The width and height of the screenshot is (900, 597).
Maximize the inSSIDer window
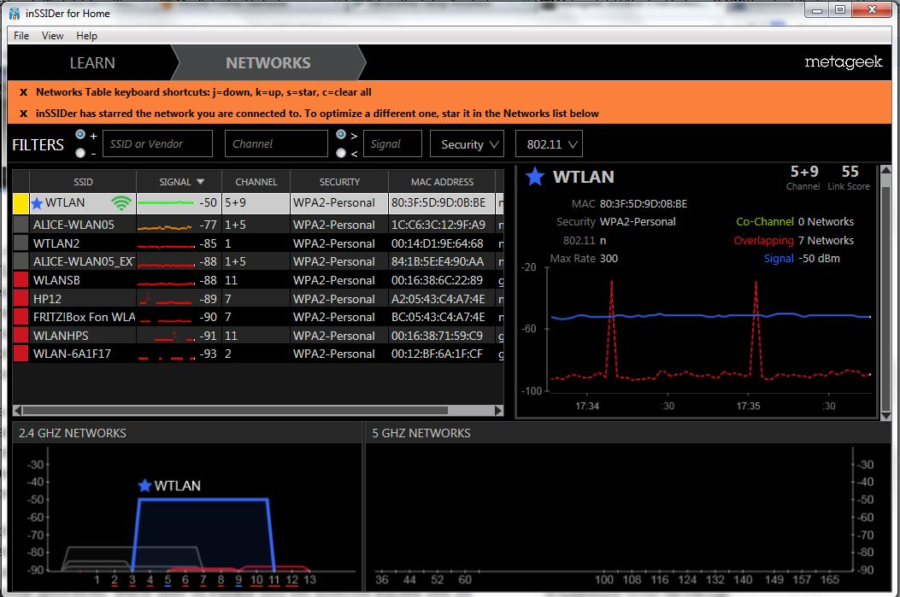(x=839, y=10)
